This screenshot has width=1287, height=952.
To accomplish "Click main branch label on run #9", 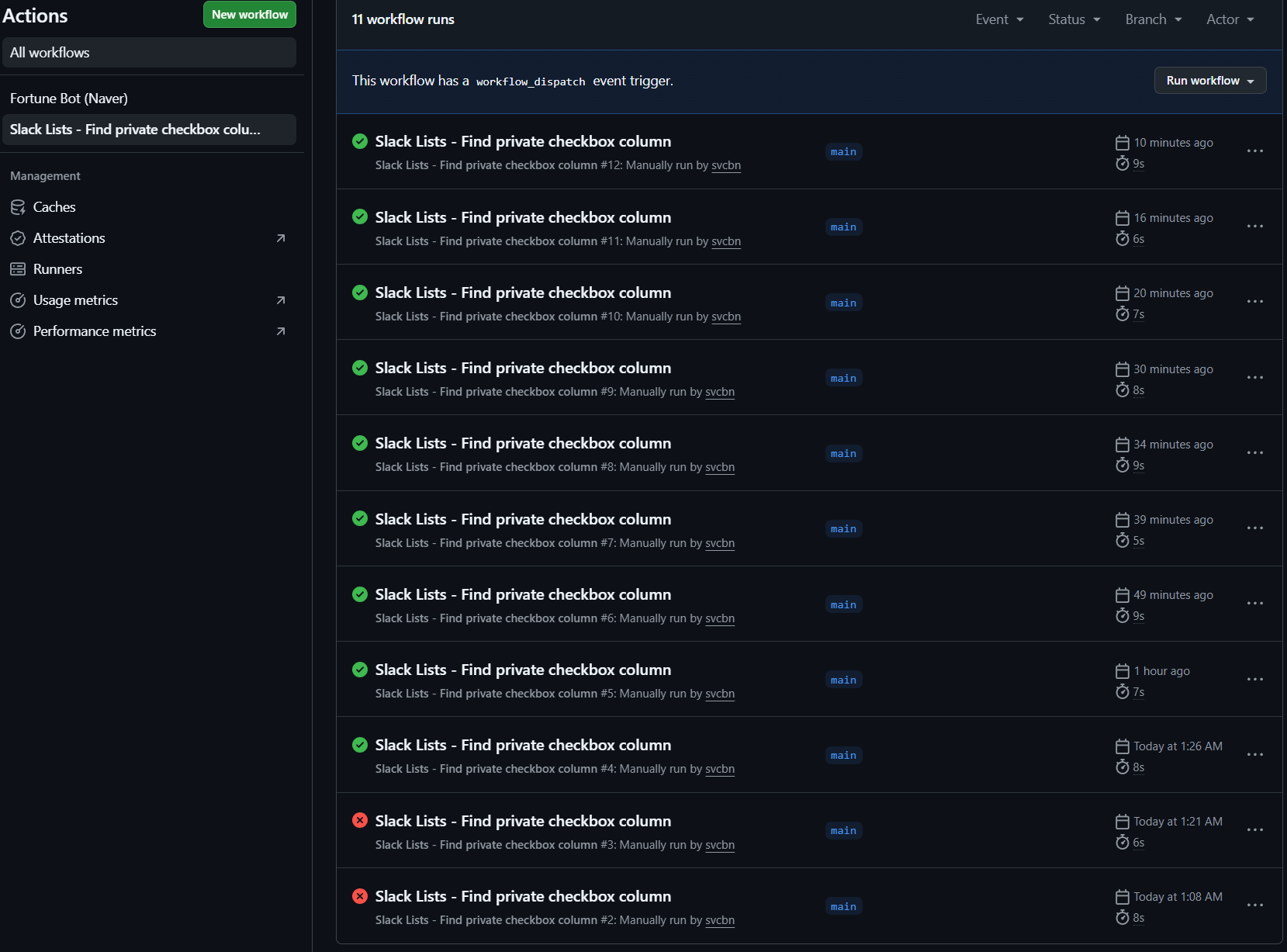I will [x=843, y=379].
